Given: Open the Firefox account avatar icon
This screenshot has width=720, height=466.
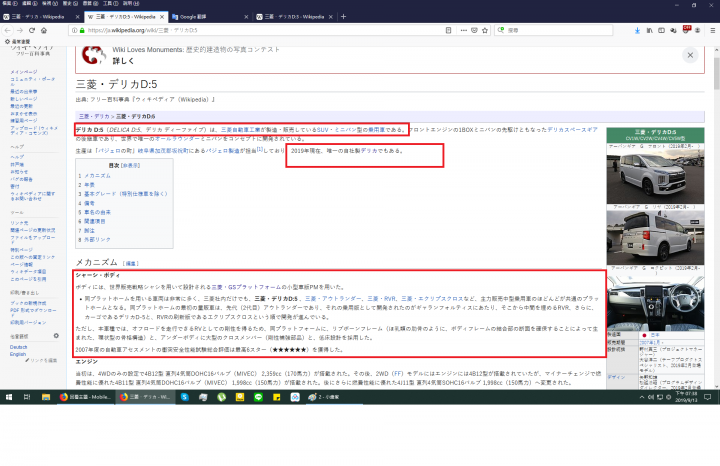Looking at the screenshot, I should pyautogui.click(x=698, y=30).
